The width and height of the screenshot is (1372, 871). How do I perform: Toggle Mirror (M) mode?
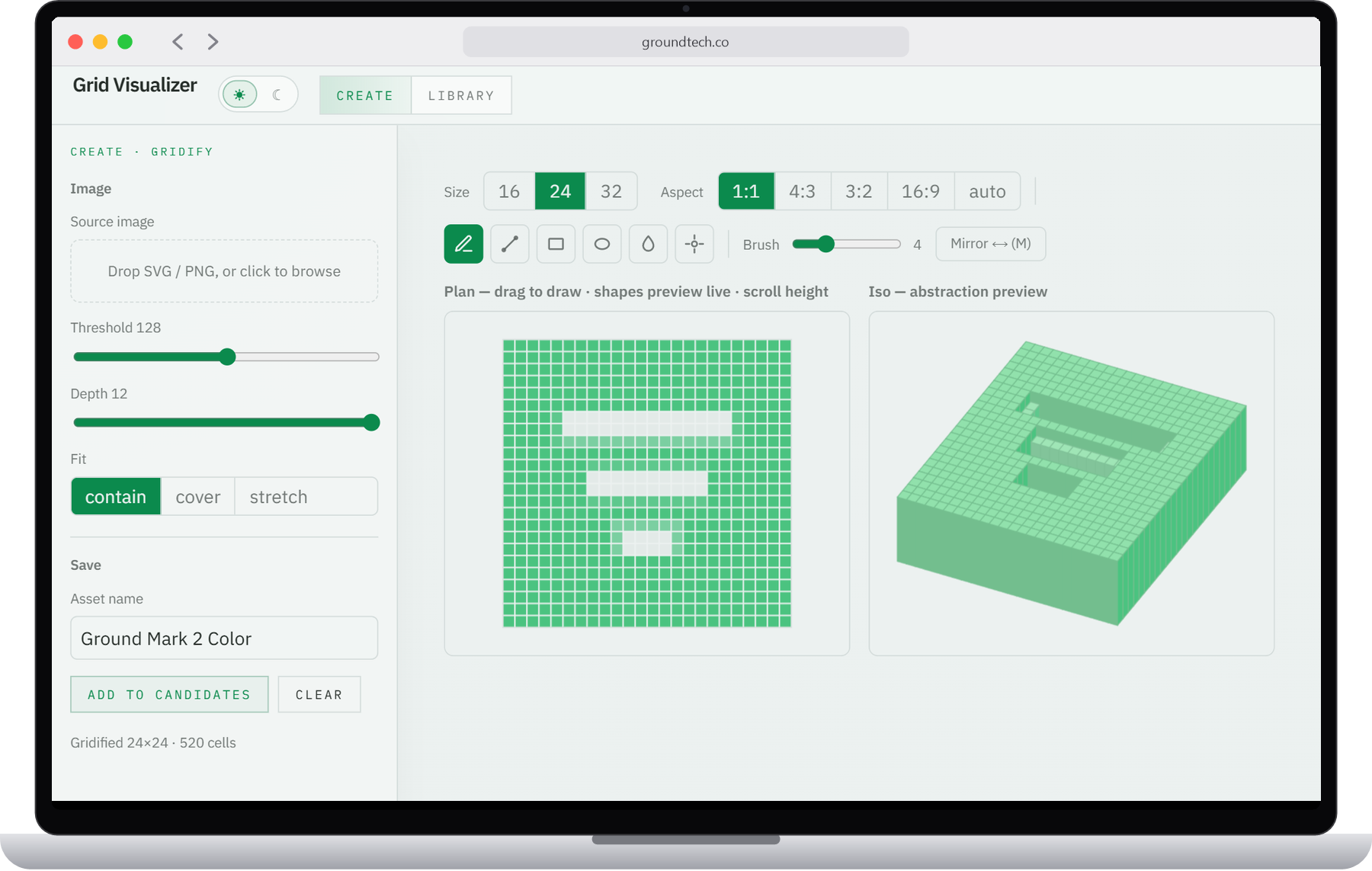(991, 244)
